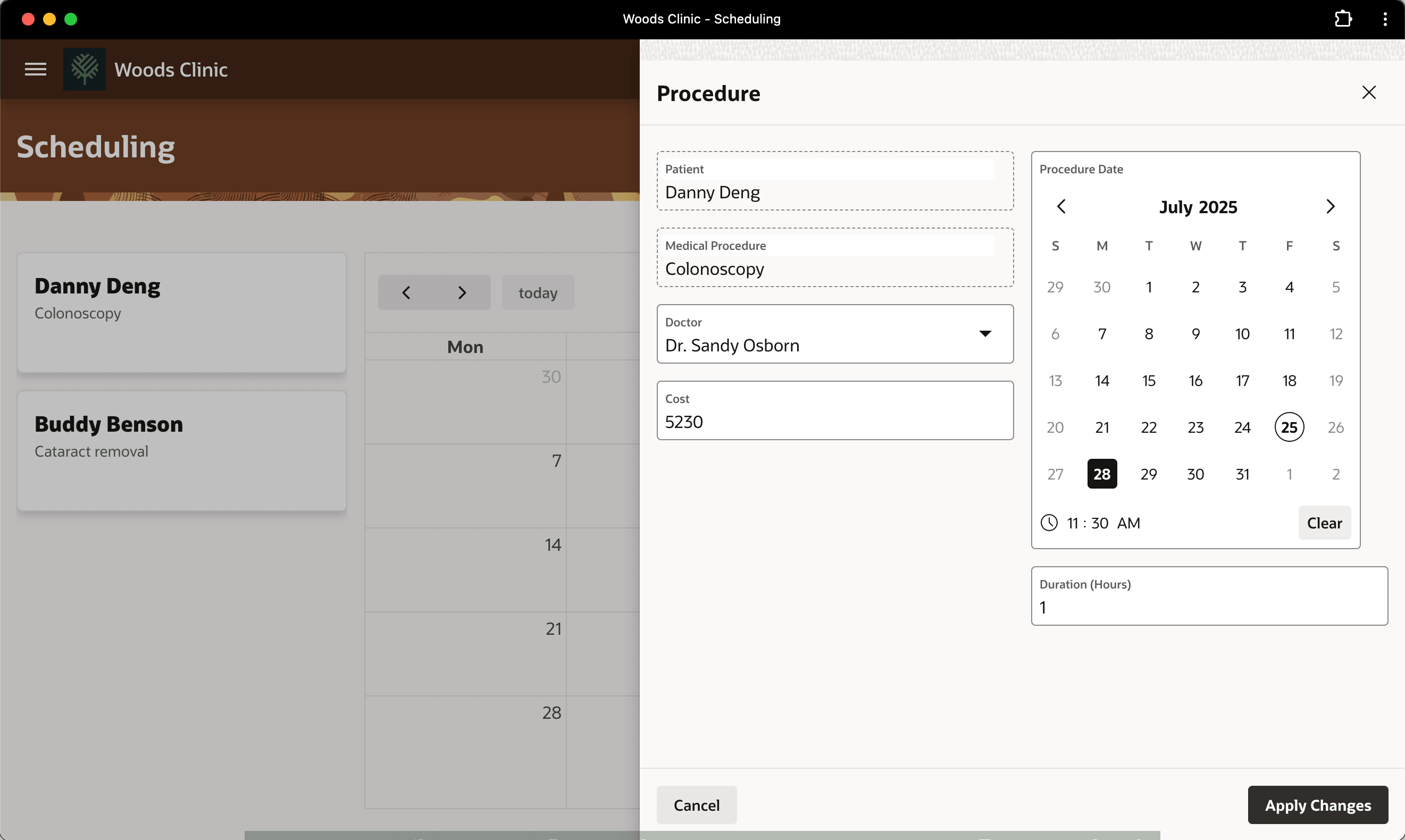Click day 7 in the scheduling calendar
The height and width of the screenshot is (840, 1405).
(x=556, y=461)
